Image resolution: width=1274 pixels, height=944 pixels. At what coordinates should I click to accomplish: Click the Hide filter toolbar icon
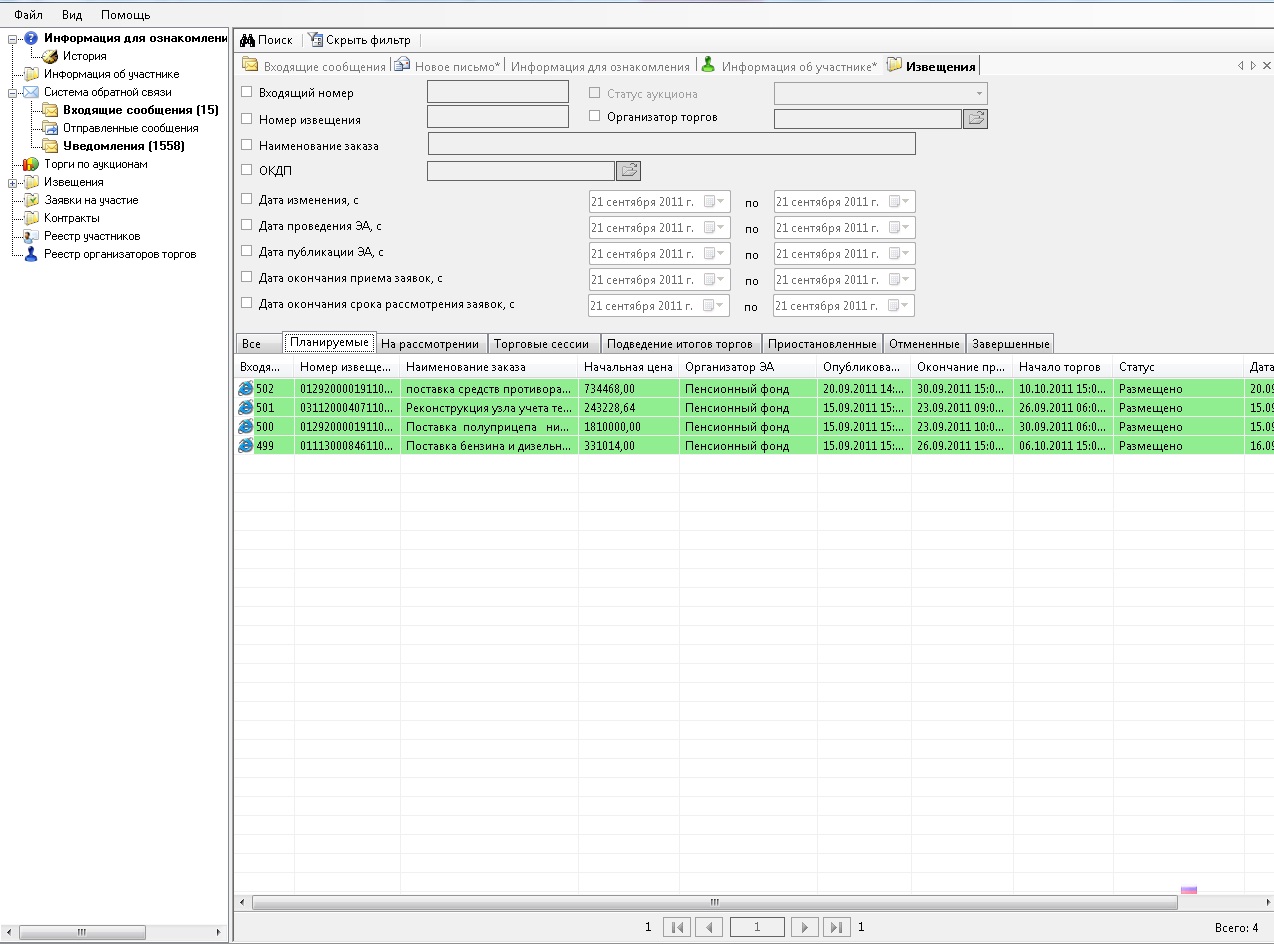(x=316, y=40)
